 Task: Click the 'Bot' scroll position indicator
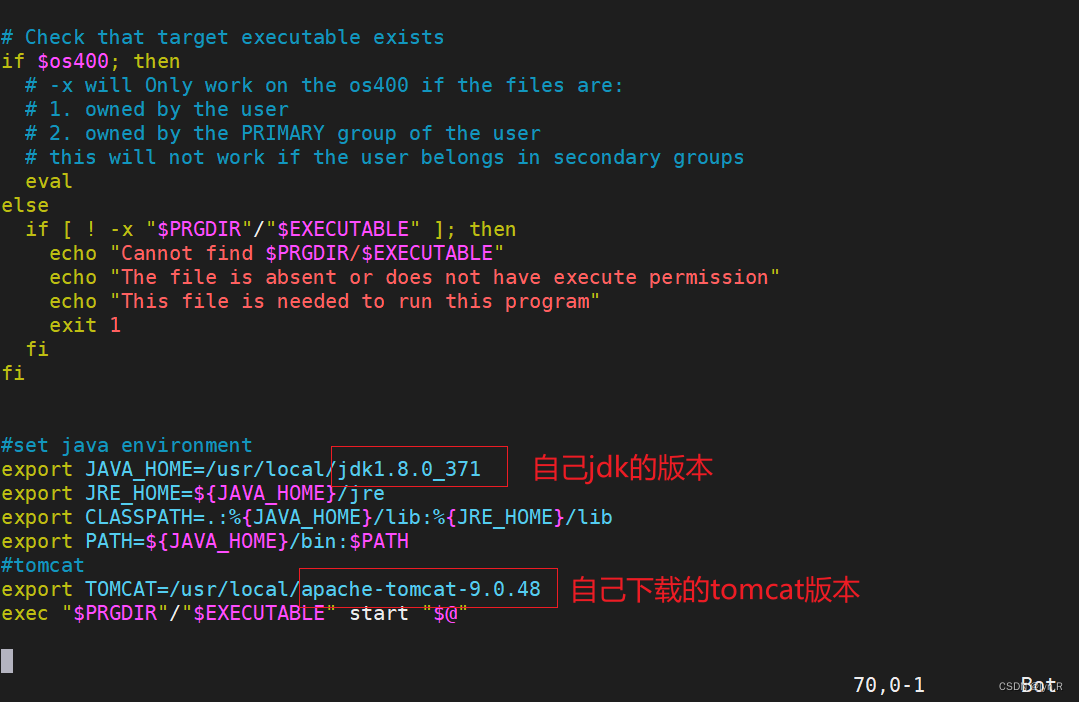tap(1038, 685)
